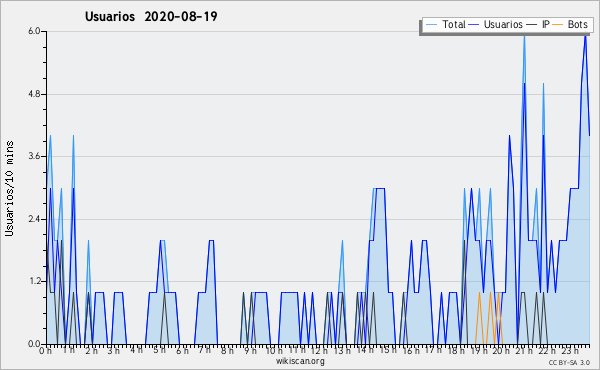Image resolution: width=600 pixels, height=370 pixels.
Task: Click the 4 h x-axis label
Action: (x=136, y=350)
